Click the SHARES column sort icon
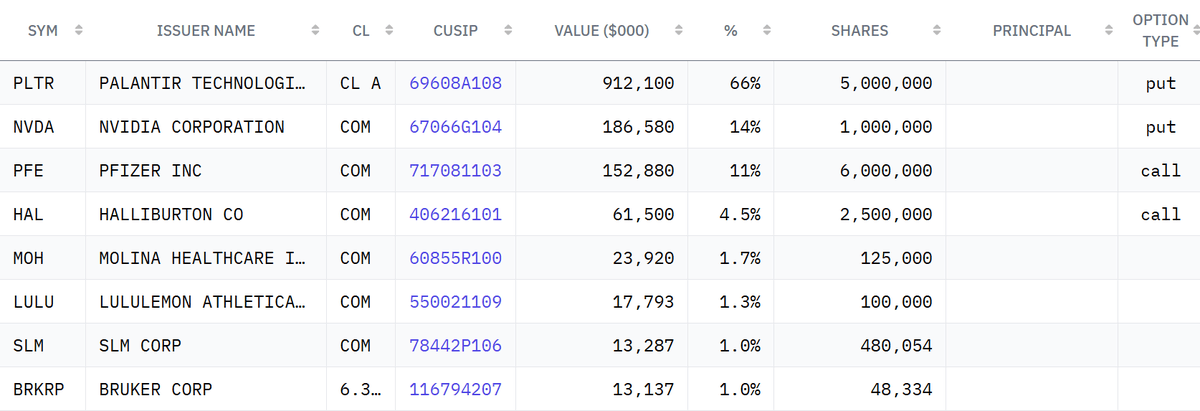 (937, 31)
